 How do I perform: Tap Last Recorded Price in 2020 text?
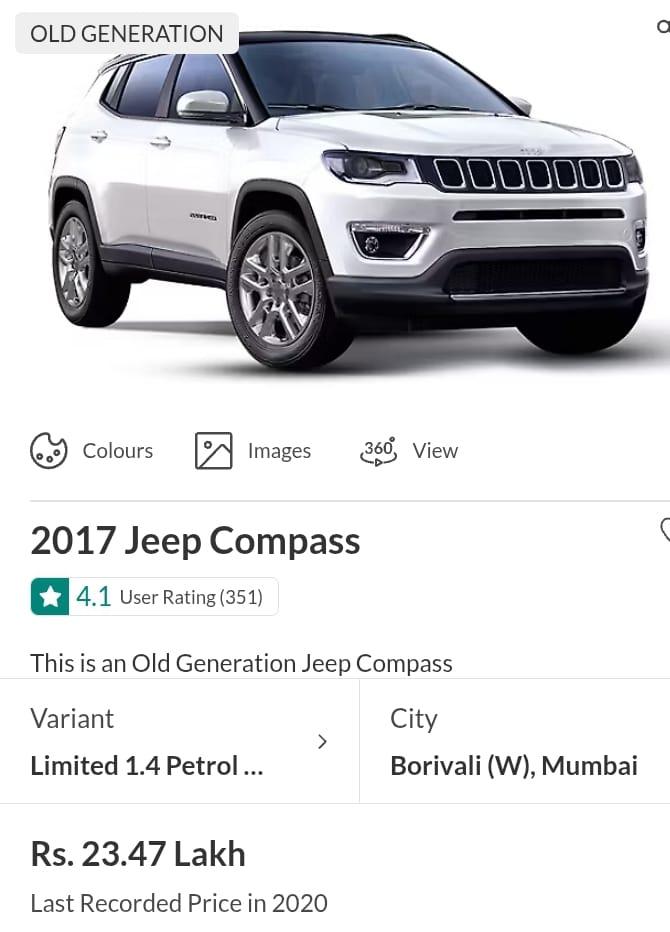tap(179, 903)
